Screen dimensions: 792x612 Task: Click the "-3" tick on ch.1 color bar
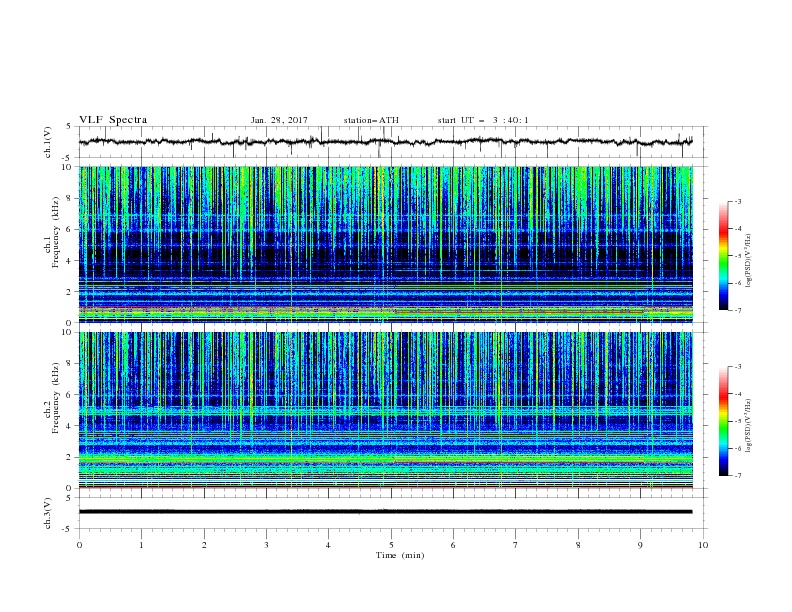click(737, 201)
